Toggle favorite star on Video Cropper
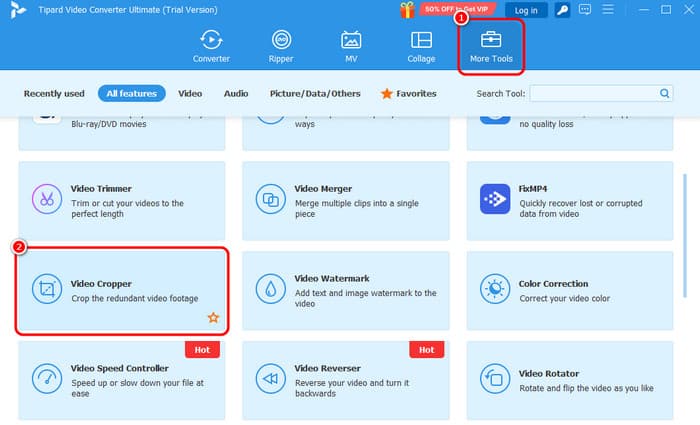 (x=213, y=317)
